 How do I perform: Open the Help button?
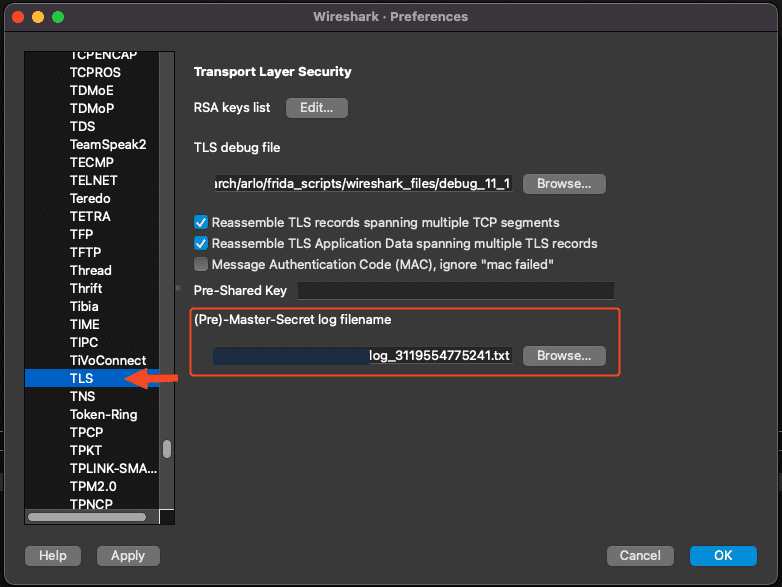click(53, 555)
